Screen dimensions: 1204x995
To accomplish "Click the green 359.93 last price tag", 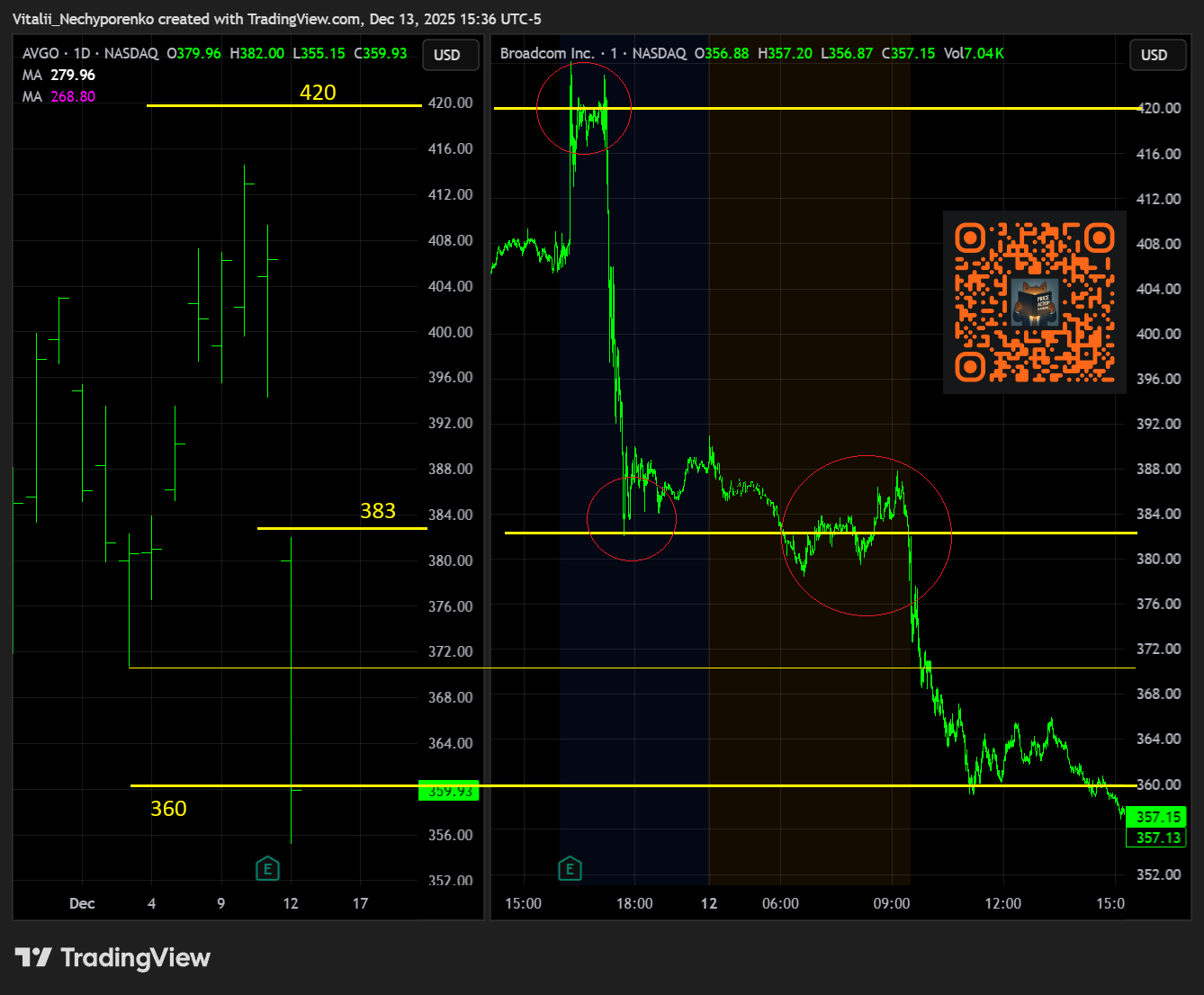I will 449,791.
